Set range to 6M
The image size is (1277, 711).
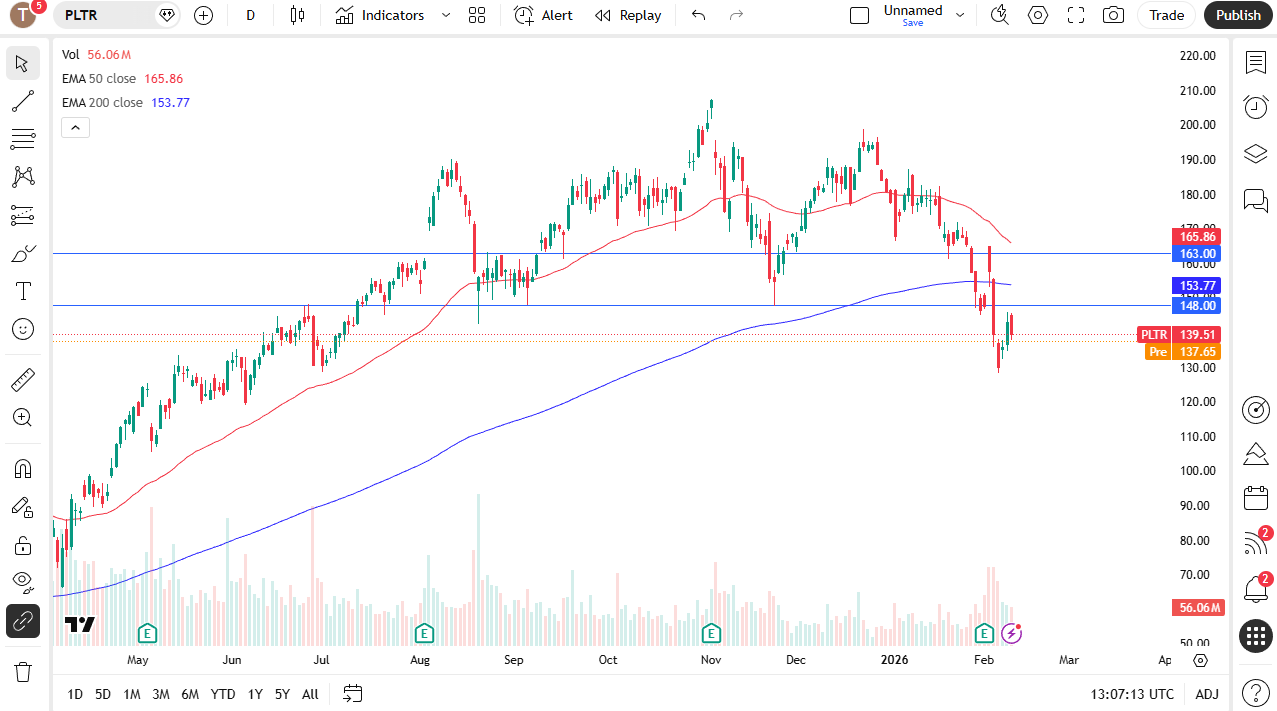(x=190, y=694)
